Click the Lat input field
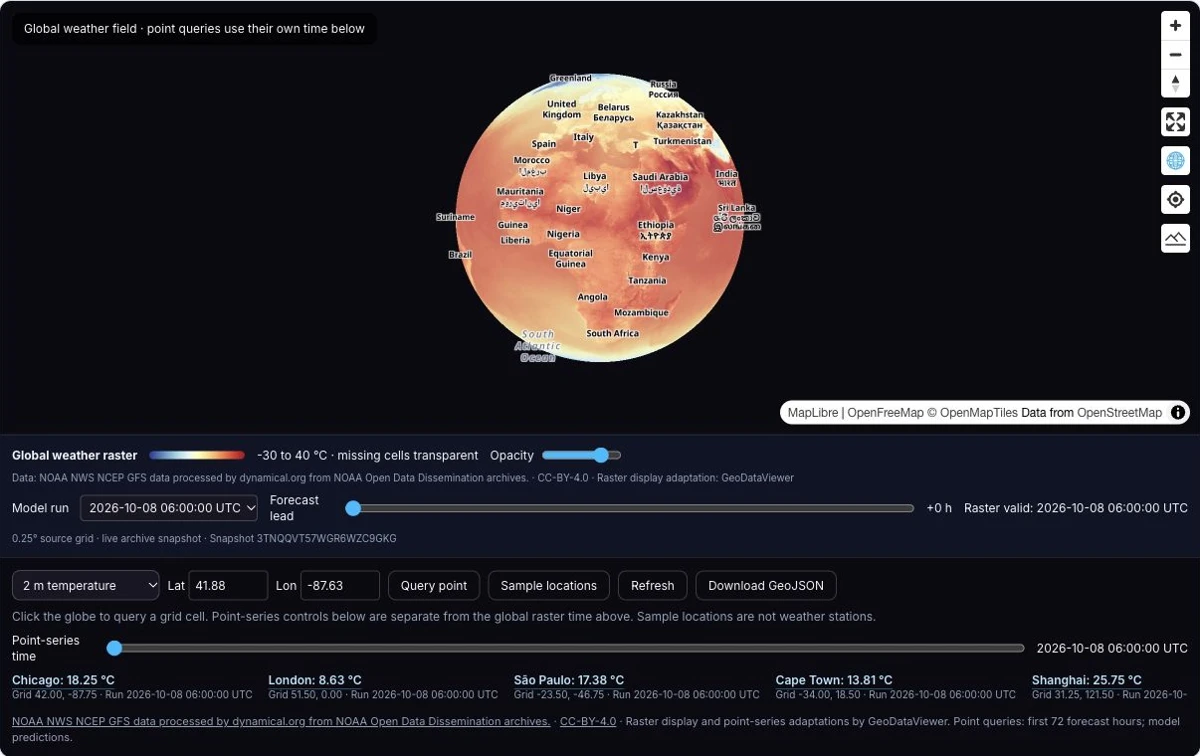Viewport: 1200px width, 756px height. pos(228,585)
